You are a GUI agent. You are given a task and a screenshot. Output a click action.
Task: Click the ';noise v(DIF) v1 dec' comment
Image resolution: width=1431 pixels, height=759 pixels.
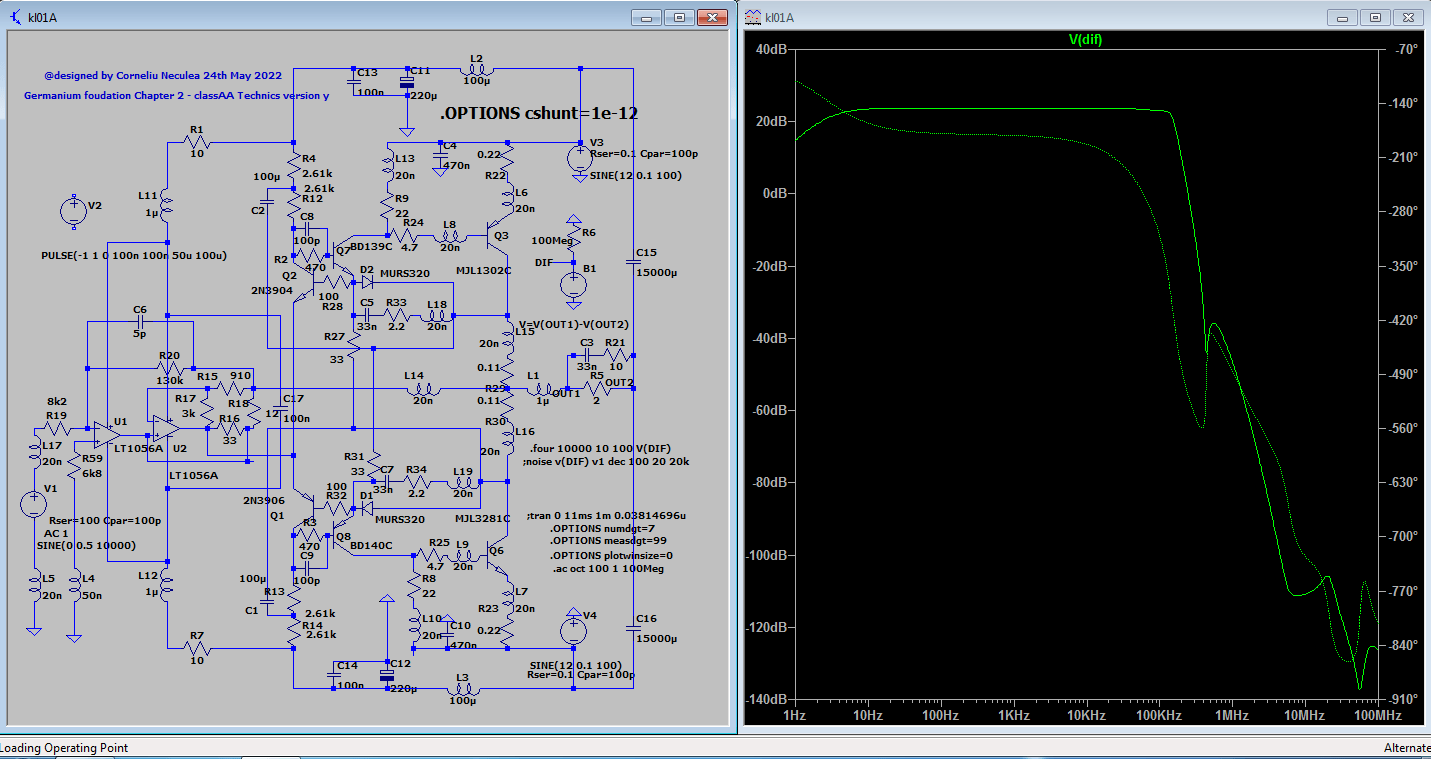606,462
